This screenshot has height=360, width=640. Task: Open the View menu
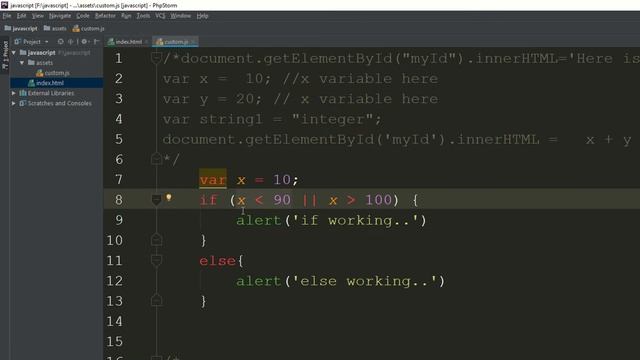coord(38,16)
